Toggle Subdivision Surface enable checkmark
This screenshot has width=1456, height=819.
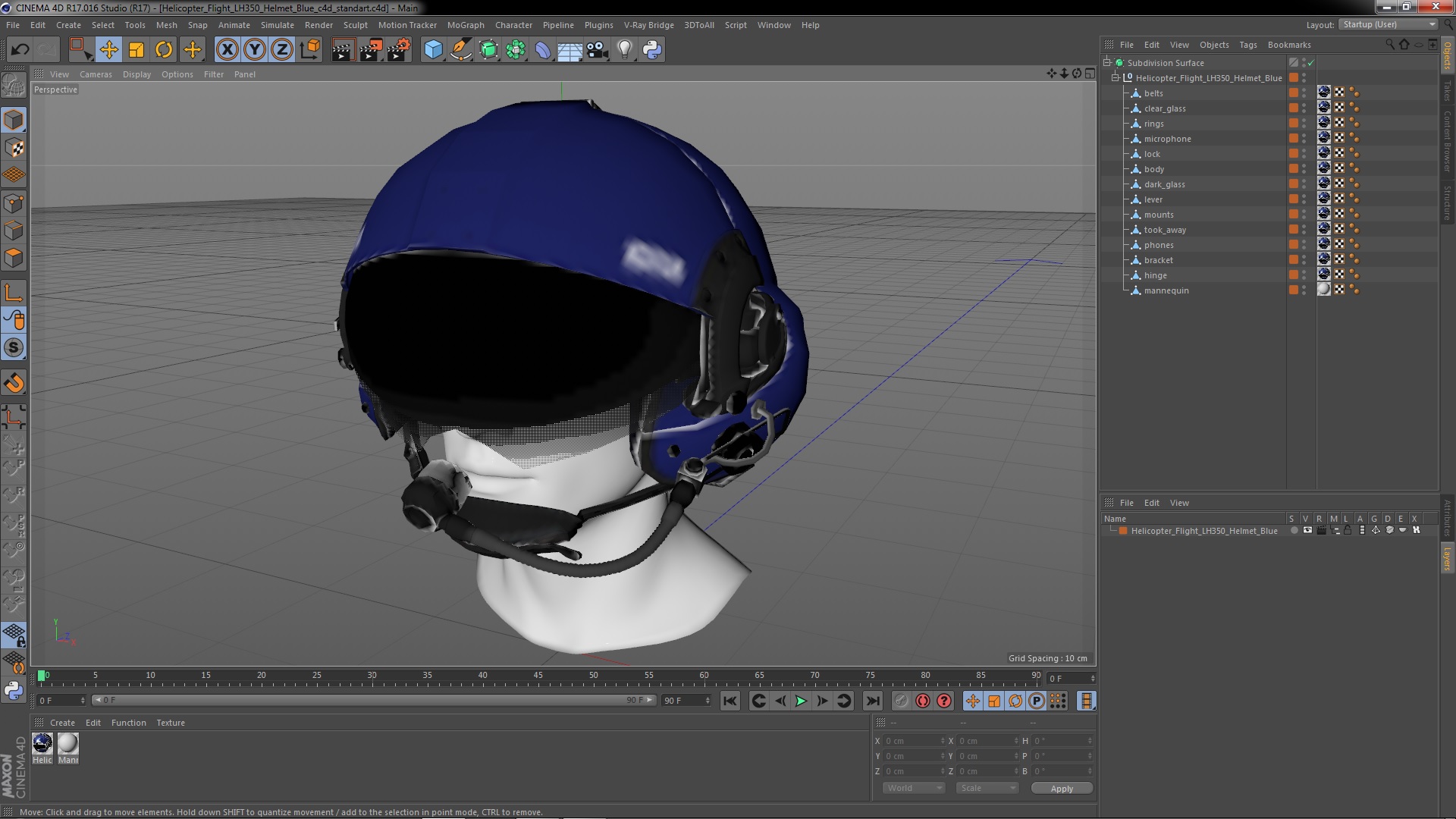click(1310, 63)
